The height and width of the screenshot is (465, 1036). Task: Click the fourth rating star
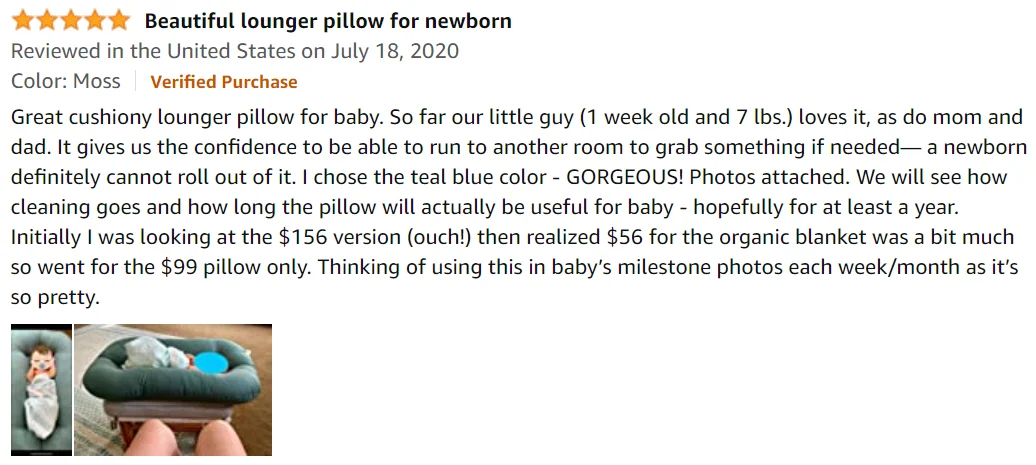(x=95, y=21)
